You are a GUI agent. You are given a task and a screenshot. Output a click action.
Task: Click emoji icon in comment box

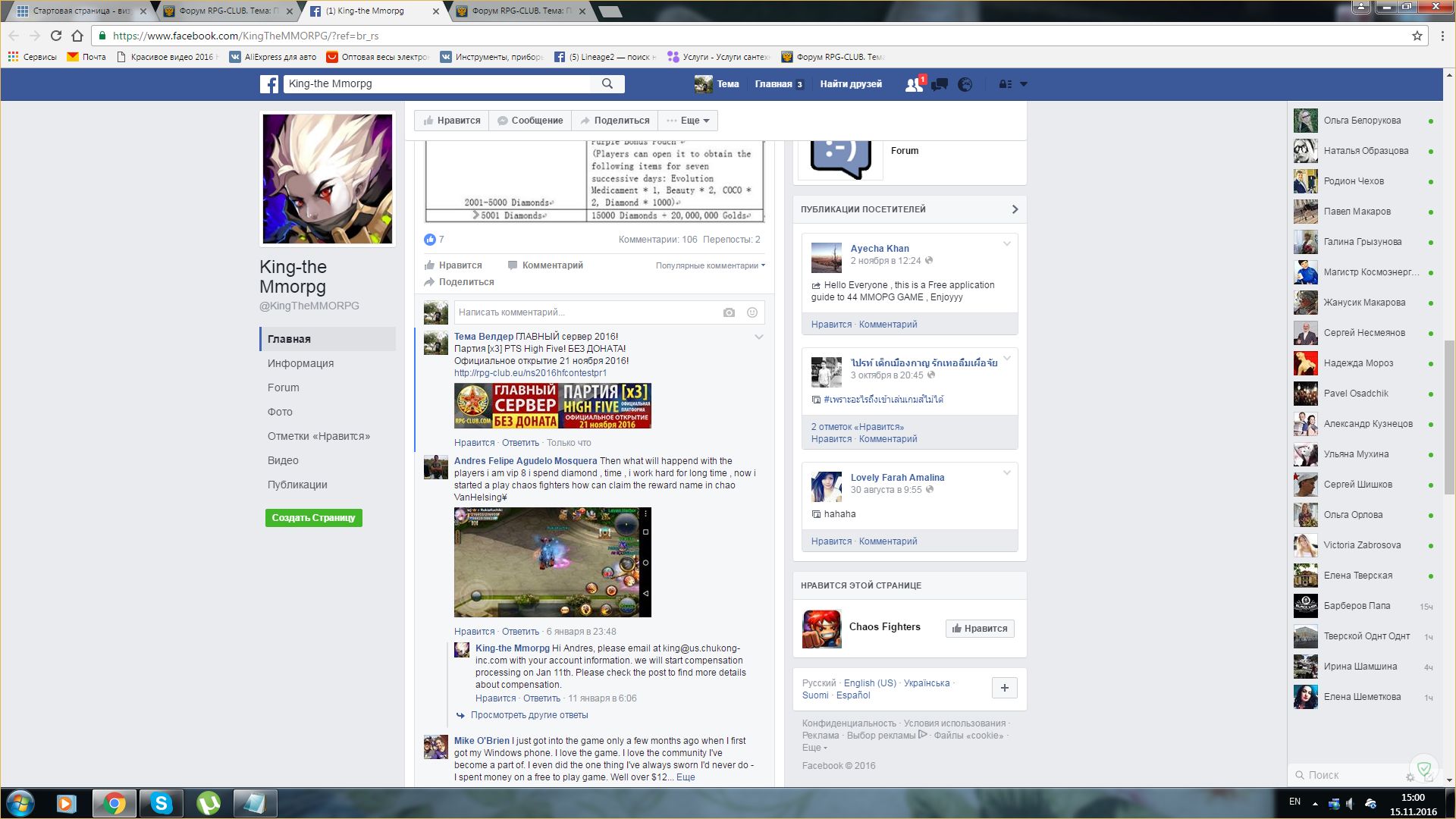[752, 312]
